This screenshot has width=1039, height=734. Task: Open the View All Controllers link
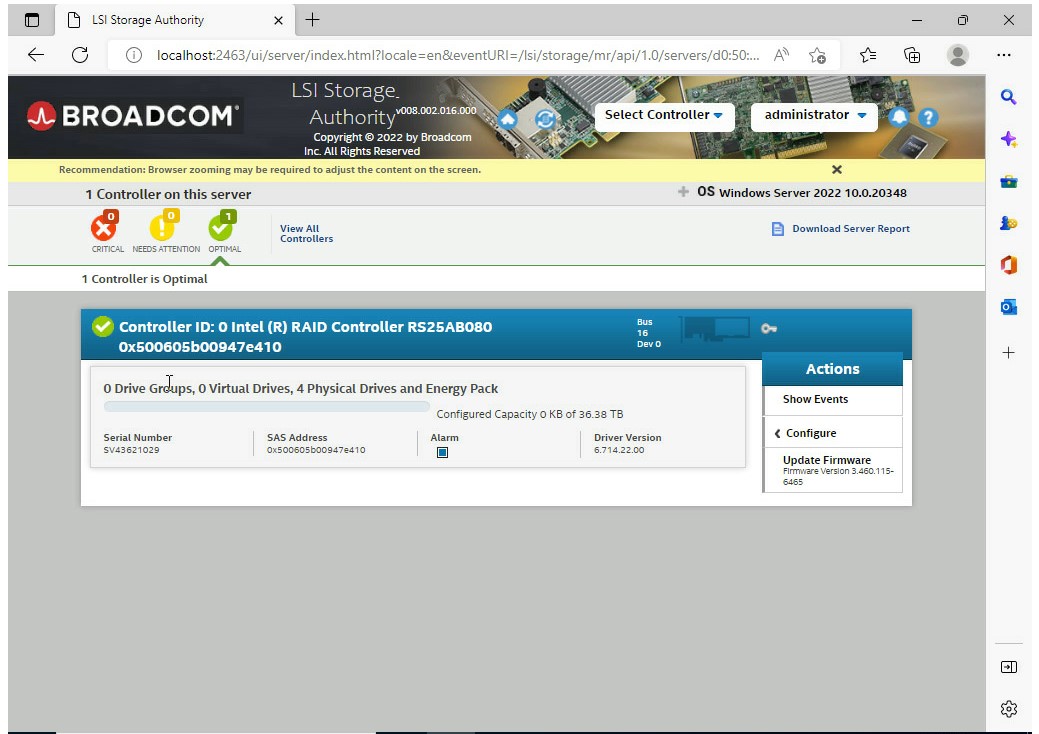click(306, 234)
